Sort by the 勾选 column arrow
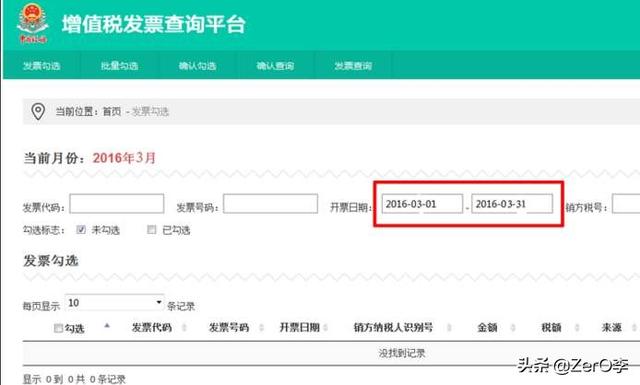The width and height of the screenshot is (640, 385). pyautogui.click(x=107, y=325)
